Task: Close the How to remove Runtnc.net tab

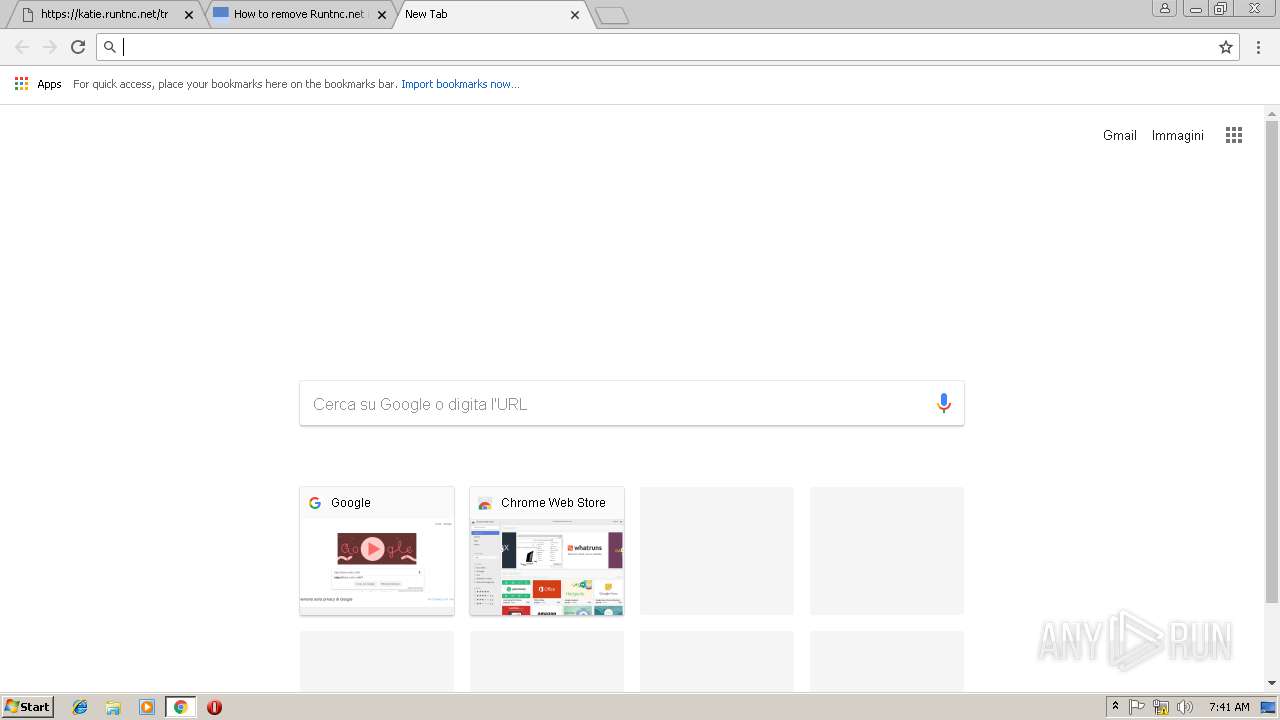Action: pos(382,15)
